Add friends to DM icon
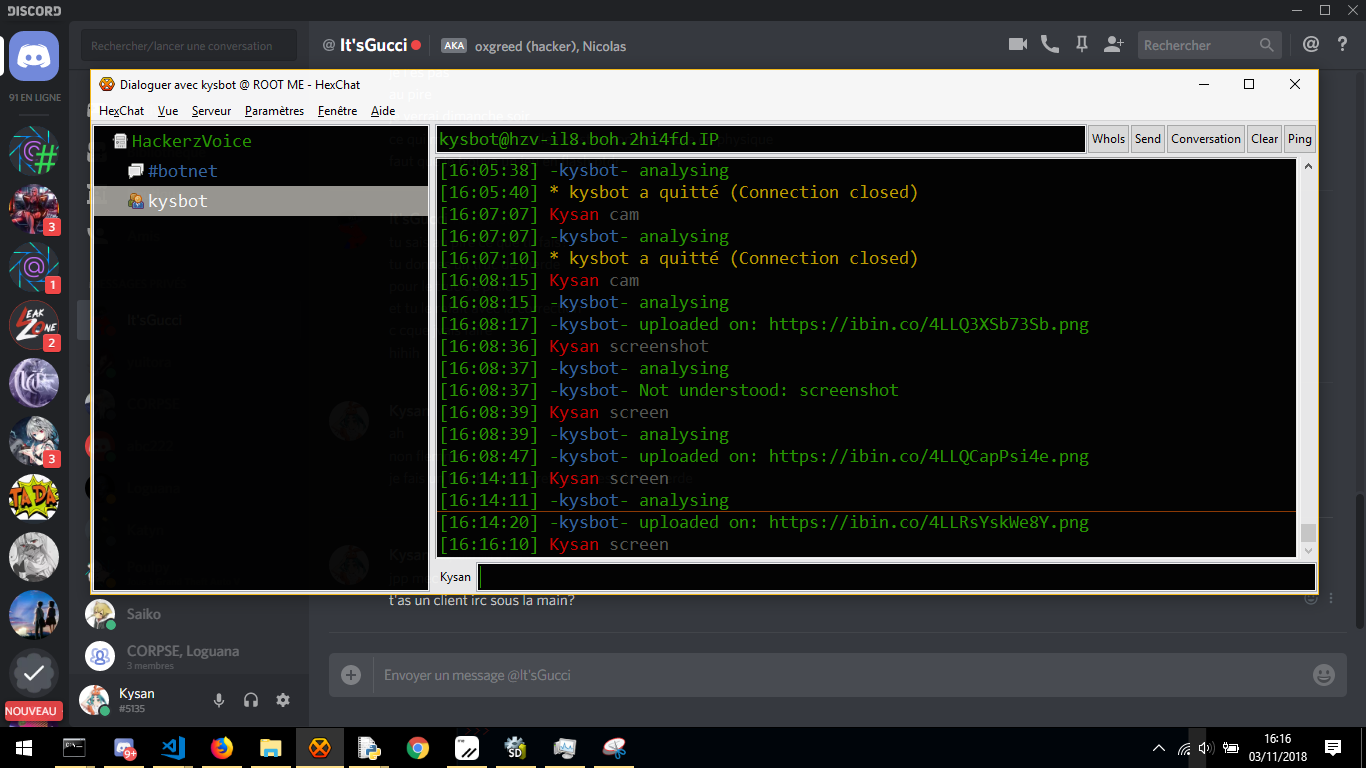The width and height of the screenshot is (1366, 768). (1113, 44)
